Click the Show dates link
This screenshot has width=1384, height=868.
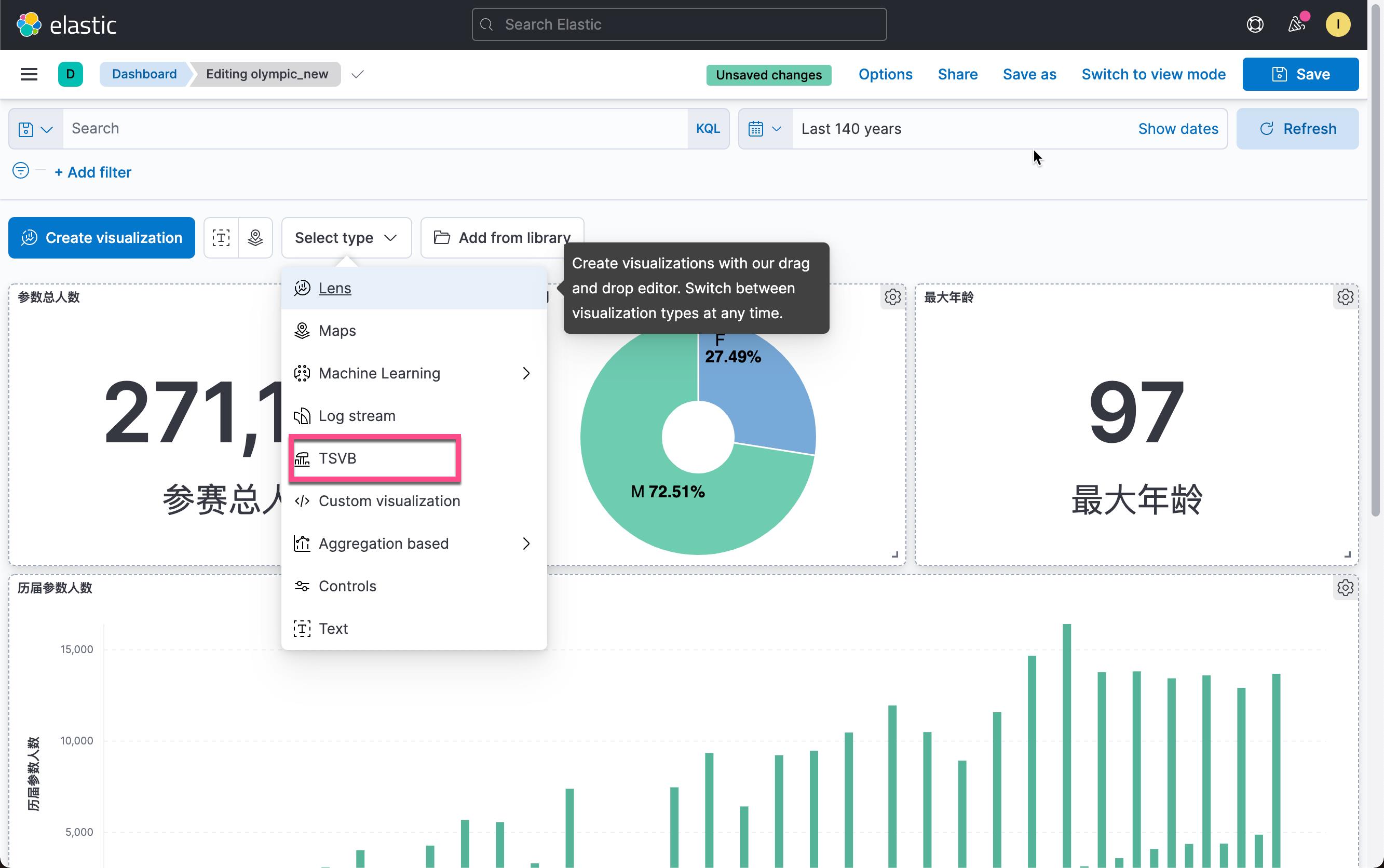(x=1178, y=129)
